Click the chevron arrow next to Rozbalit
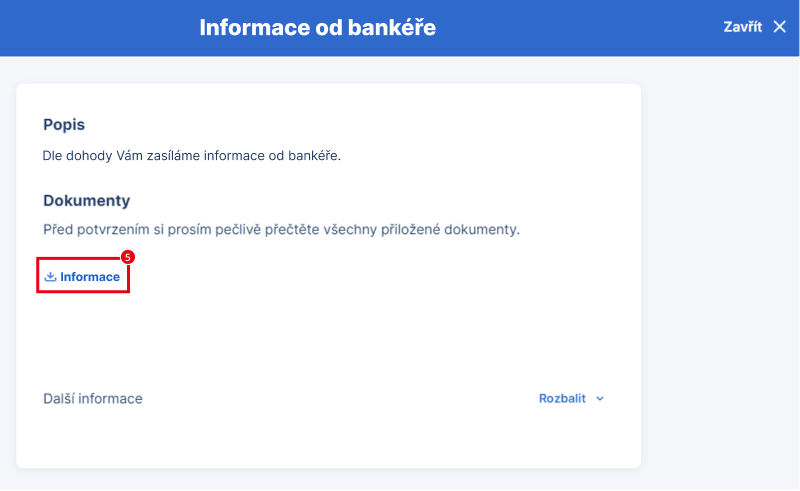The height and width of the screenshot is (491, 800). [x=600, y=399]
